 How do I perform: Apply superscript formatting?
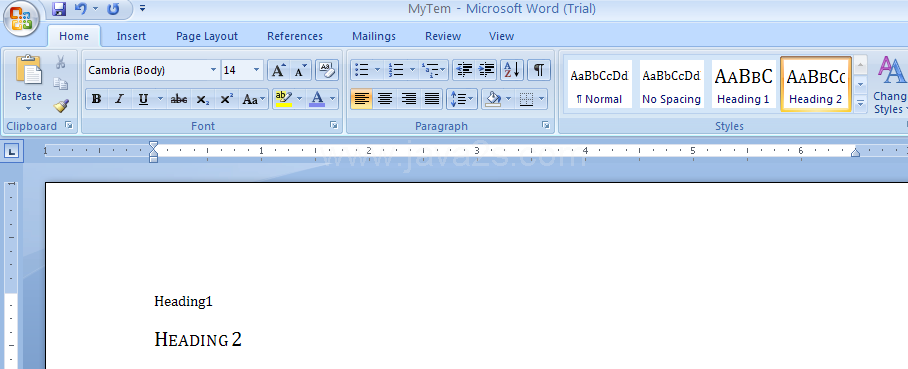click(226, 99)
